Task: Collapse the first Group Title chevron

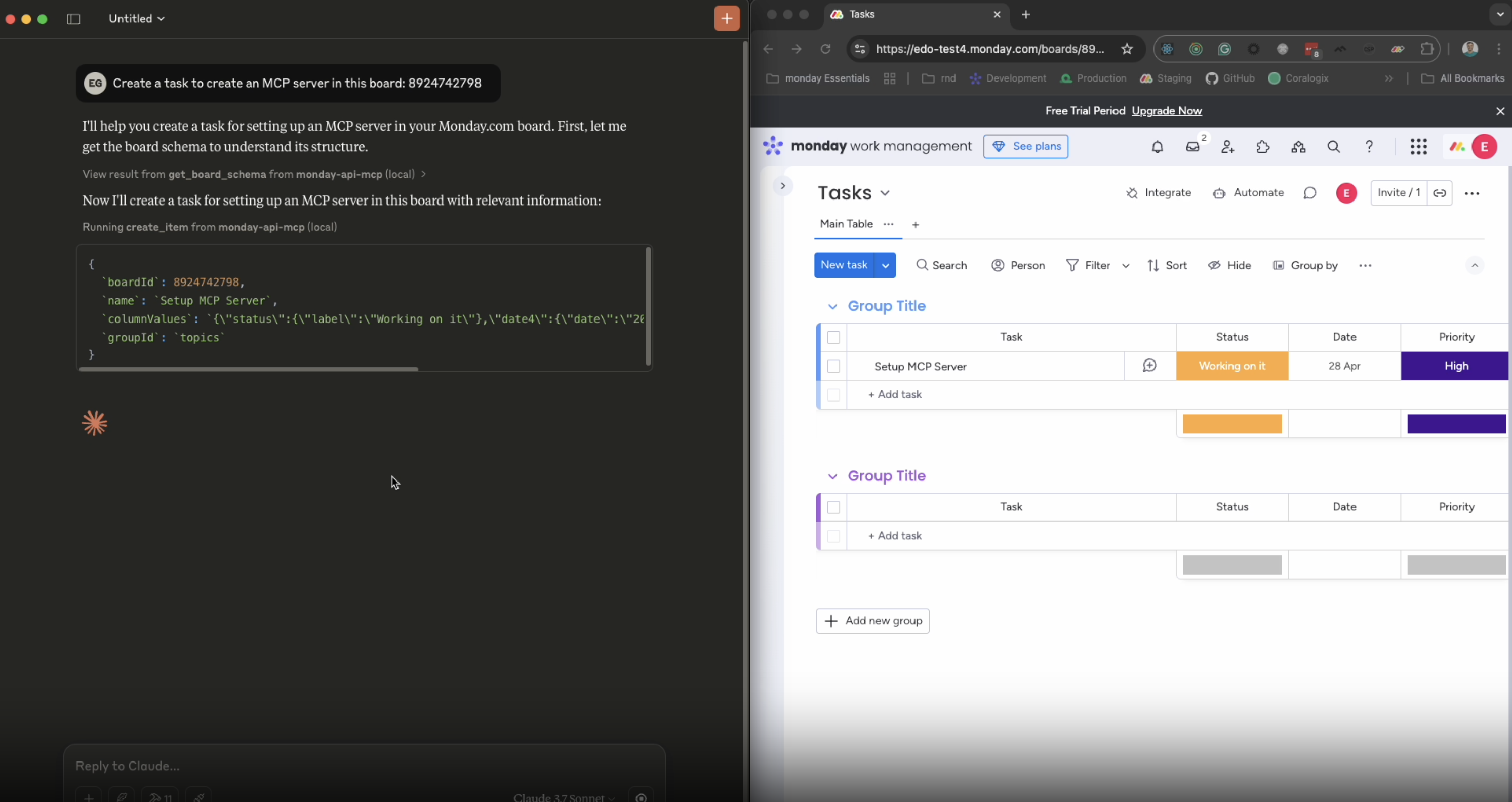Action: pyautogui.click(x=832, y=306)
